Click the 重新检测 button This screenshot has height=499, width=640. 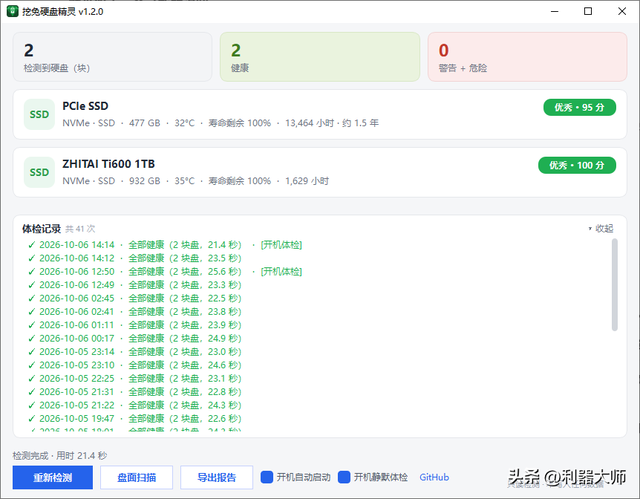click(x=53, y=477)
